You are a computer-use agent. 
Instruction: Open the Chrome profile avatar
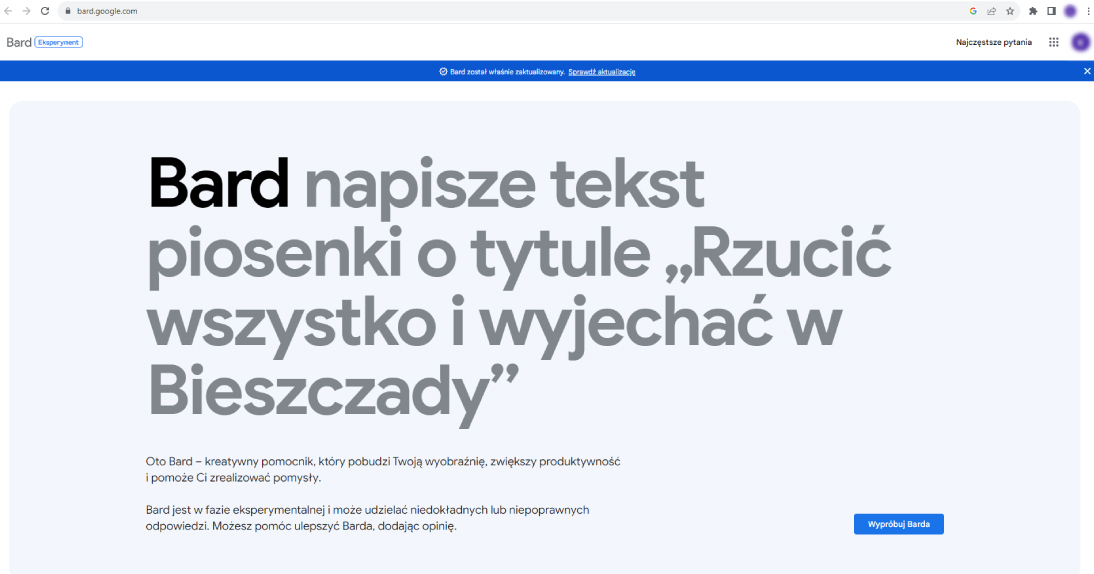(1070, 11)
